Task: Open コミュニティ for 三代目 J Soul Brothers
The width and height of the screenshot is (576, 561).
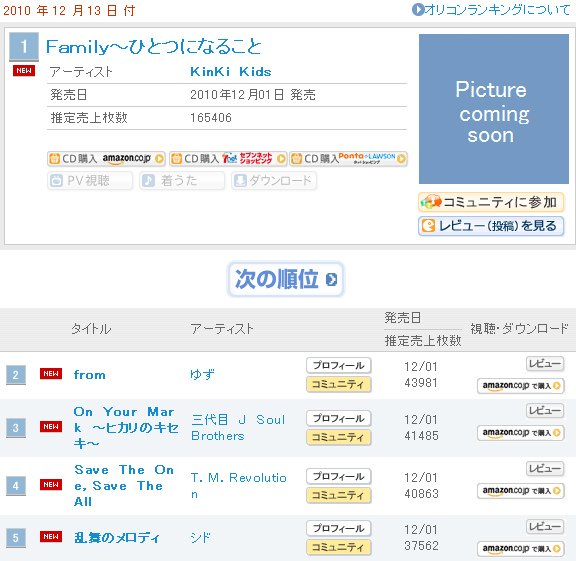Action: point(338,437)
